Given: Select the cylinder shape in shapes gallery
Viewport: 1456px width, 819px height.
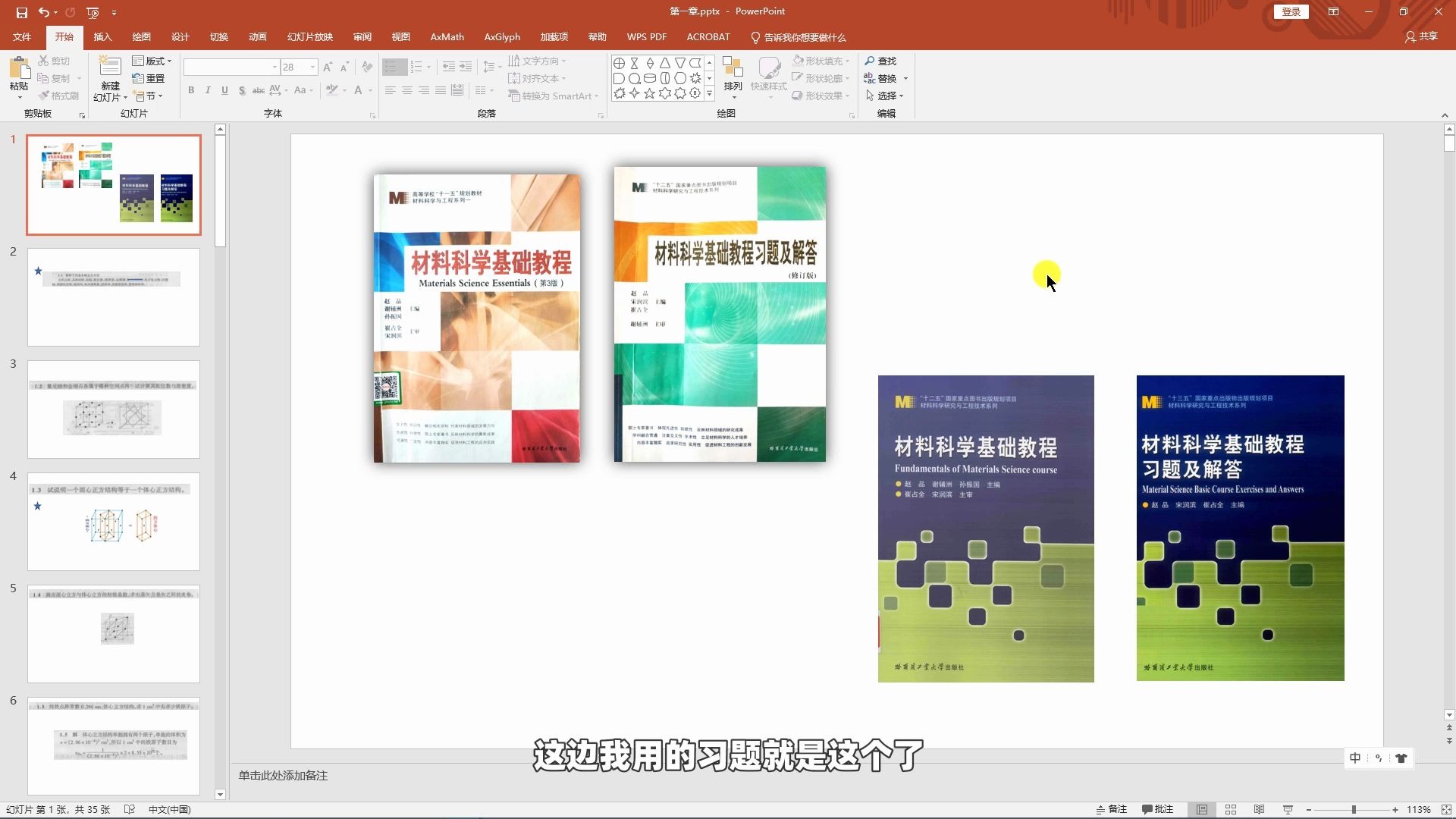Looking at the screenshot, I should pyautogui.click(x=650, y=78).
